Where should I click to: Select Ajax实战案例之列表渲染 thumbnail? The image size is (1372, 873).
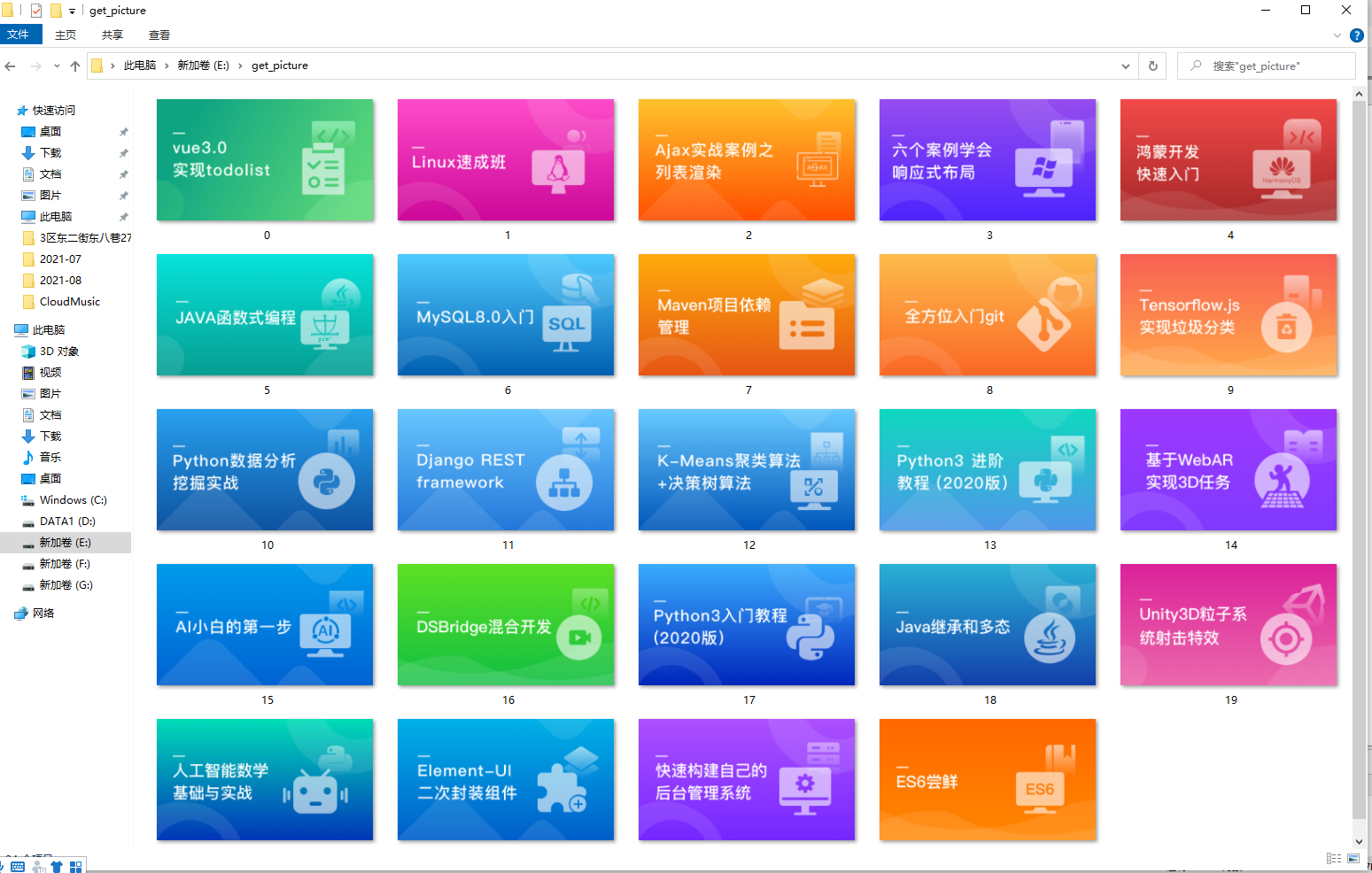(747, 160)
